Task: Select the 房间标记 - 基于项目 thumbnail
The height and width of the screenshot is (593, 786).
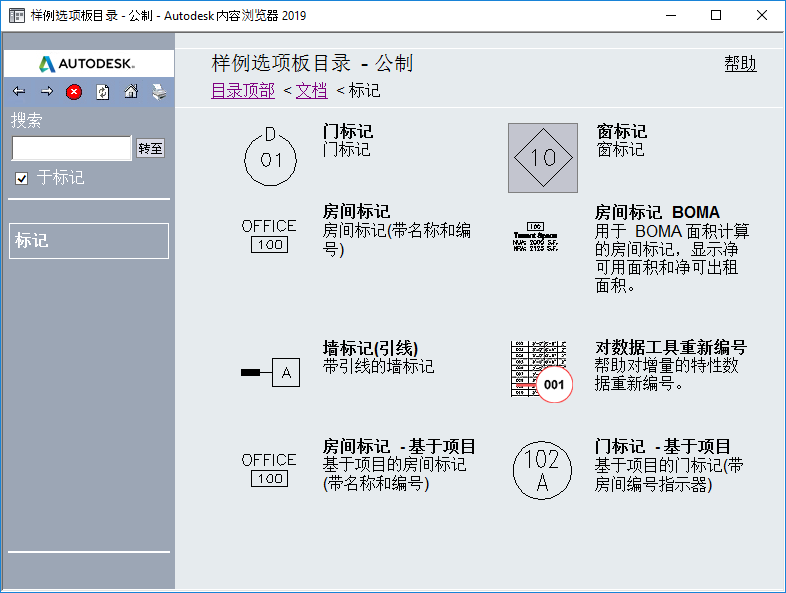Action: pos(269,470)
